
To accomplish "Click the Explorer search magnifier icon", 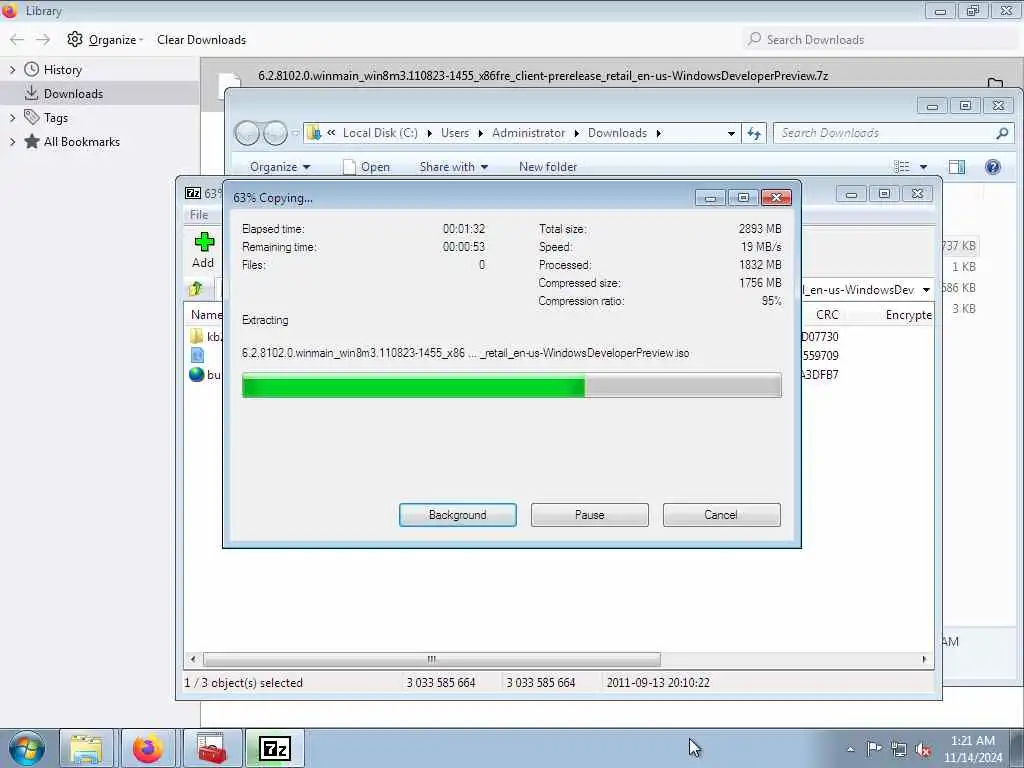I will click(x=1002, y=133).
